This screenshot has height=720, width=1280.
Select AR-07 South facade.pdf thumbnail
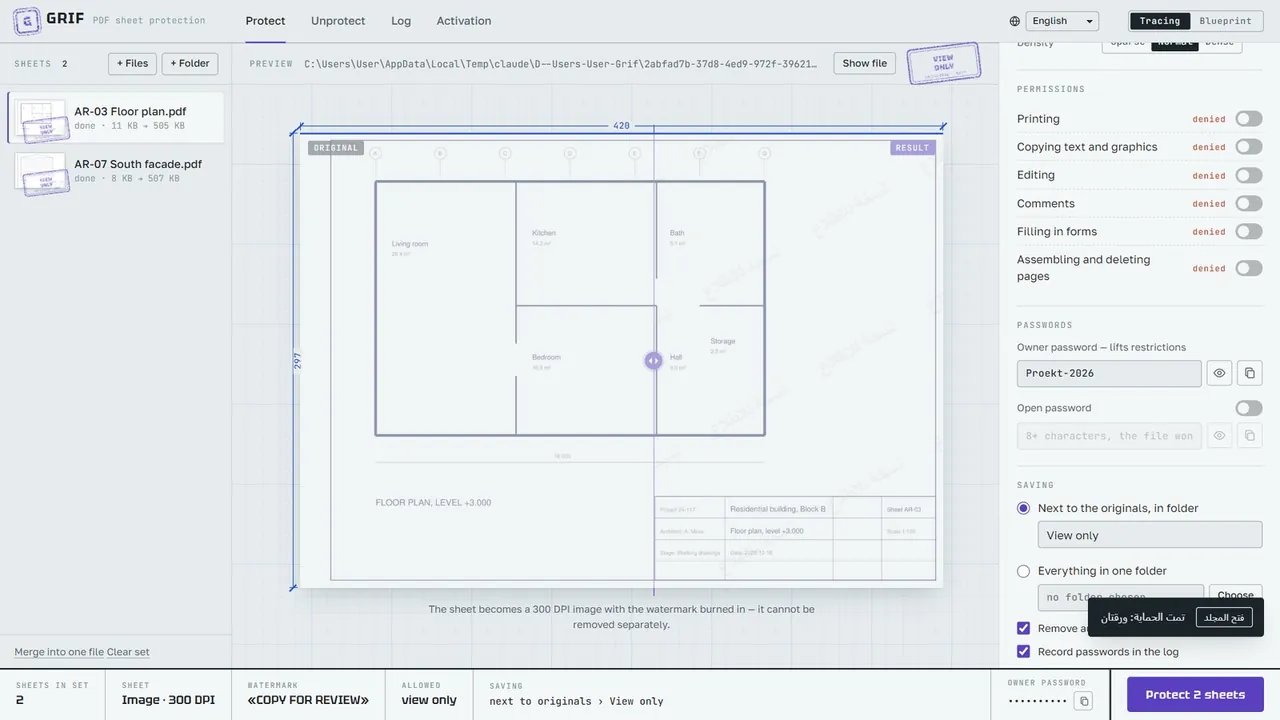pos(41,172)
